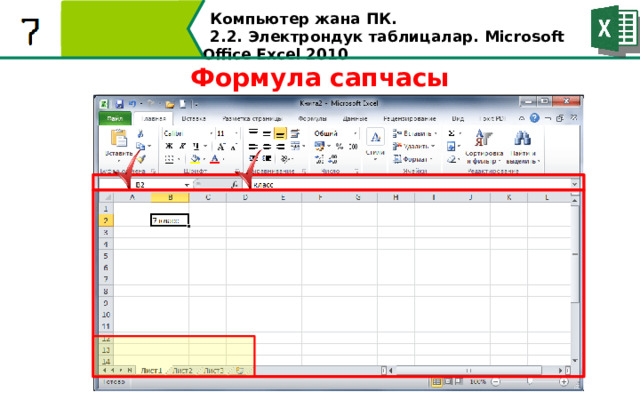Undo the last action from the Quick Access toolbar
The image size is (640, 400).
click(132, 104)
